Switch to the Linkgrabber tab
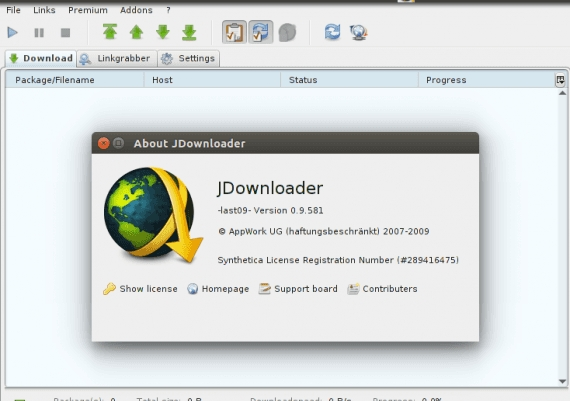Viewport: 572px width, 401px height. pos(117,58)
